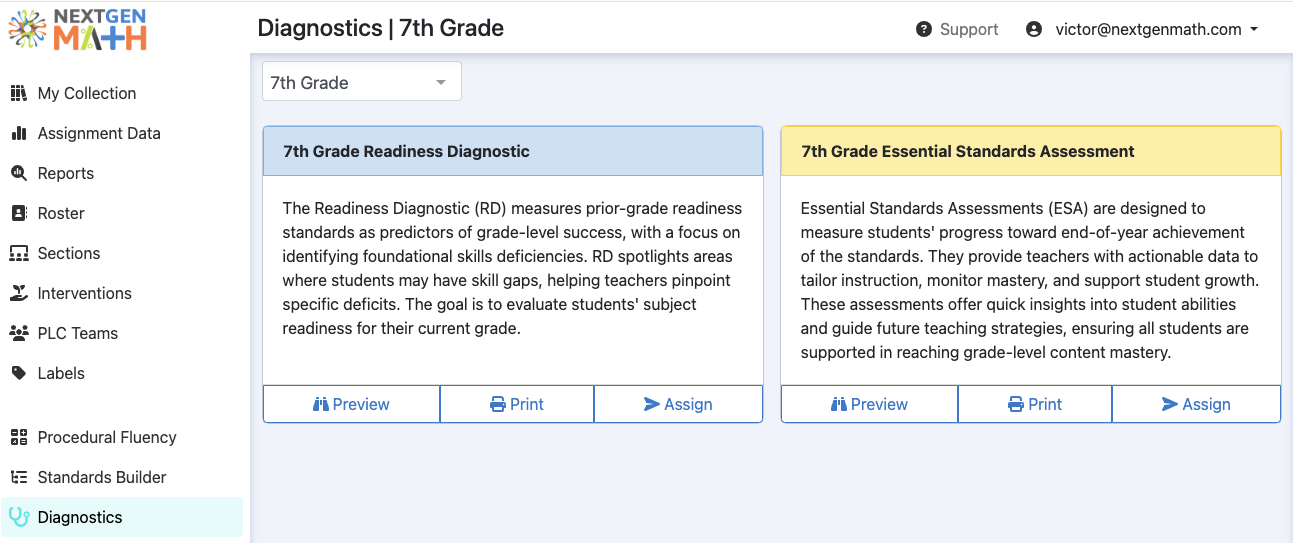The image size is (1293, 543).
Task: Click the Diagnostics stethoscope icon
Action: (x=19, y=517)
